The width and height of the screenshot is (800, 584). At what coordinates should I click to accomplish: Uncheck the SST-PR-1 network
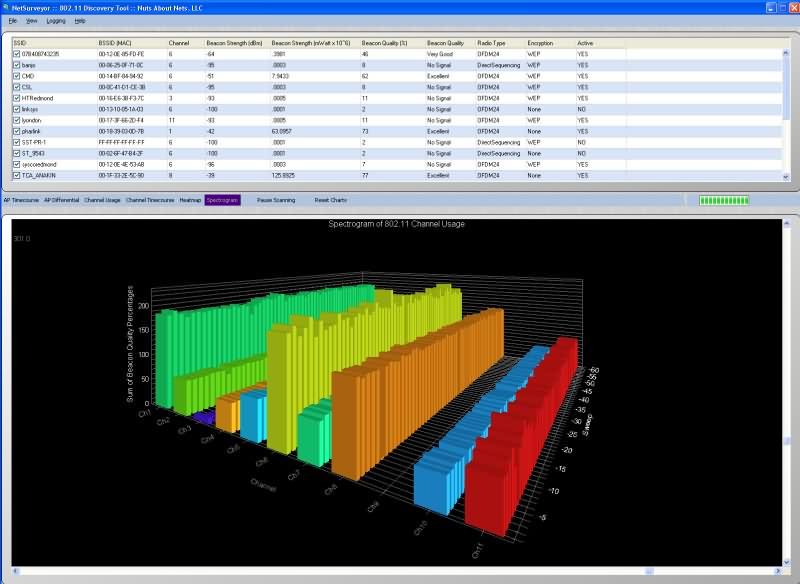click(x=16, y=142)
